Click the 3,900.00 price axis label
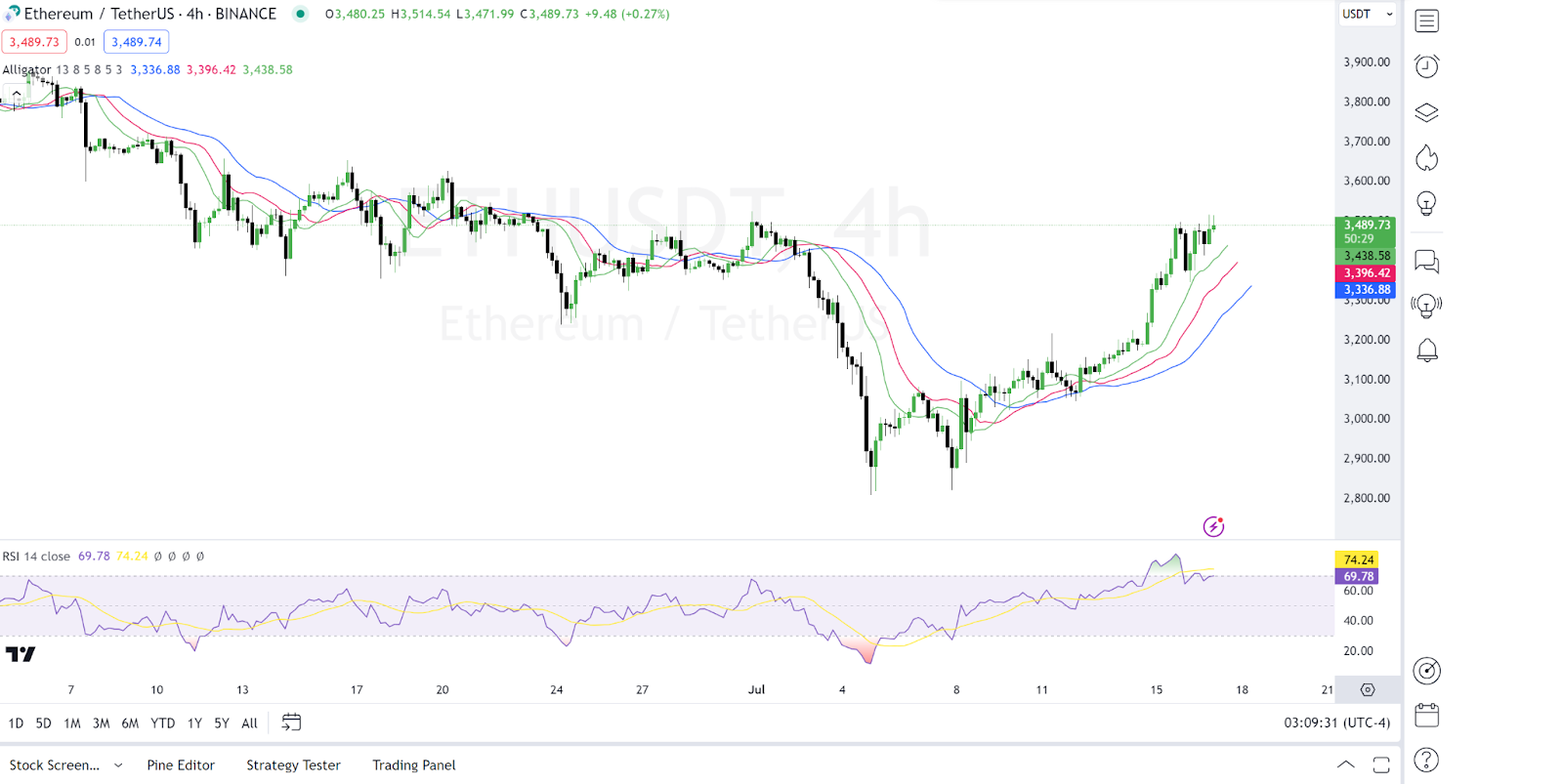Image resolution: width=1563 pixels, height=784 pixels. pyautogui.click(x=1366, y=62)
